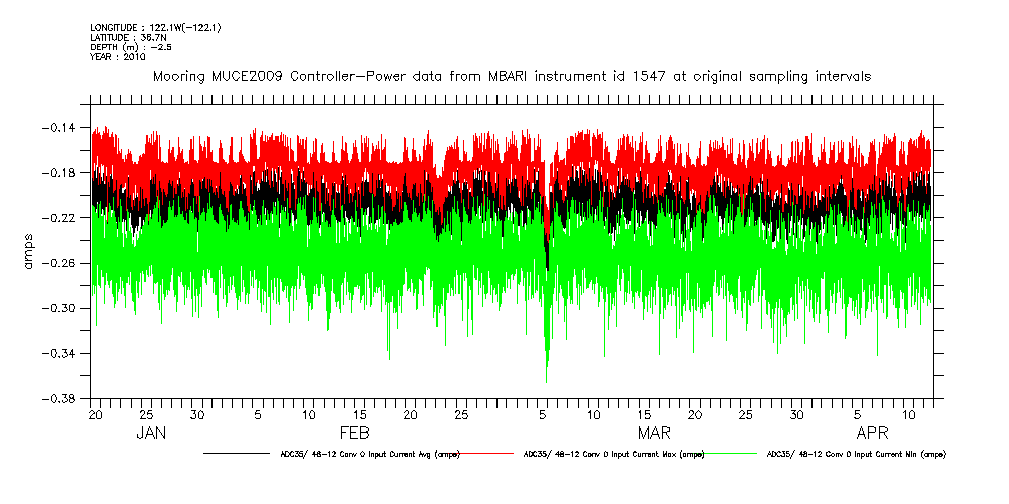Click the DEPTH (m) header line
Image resolution: width=1009 pixels, height=504 pixels.
(x=128, y=47)
